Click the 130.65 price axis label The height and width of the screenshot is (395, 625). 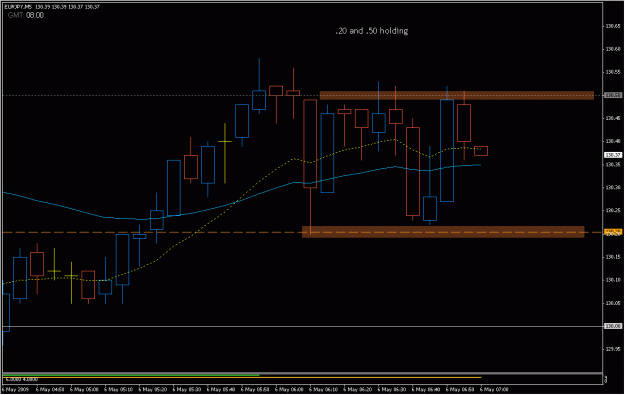tap(613, 26)
